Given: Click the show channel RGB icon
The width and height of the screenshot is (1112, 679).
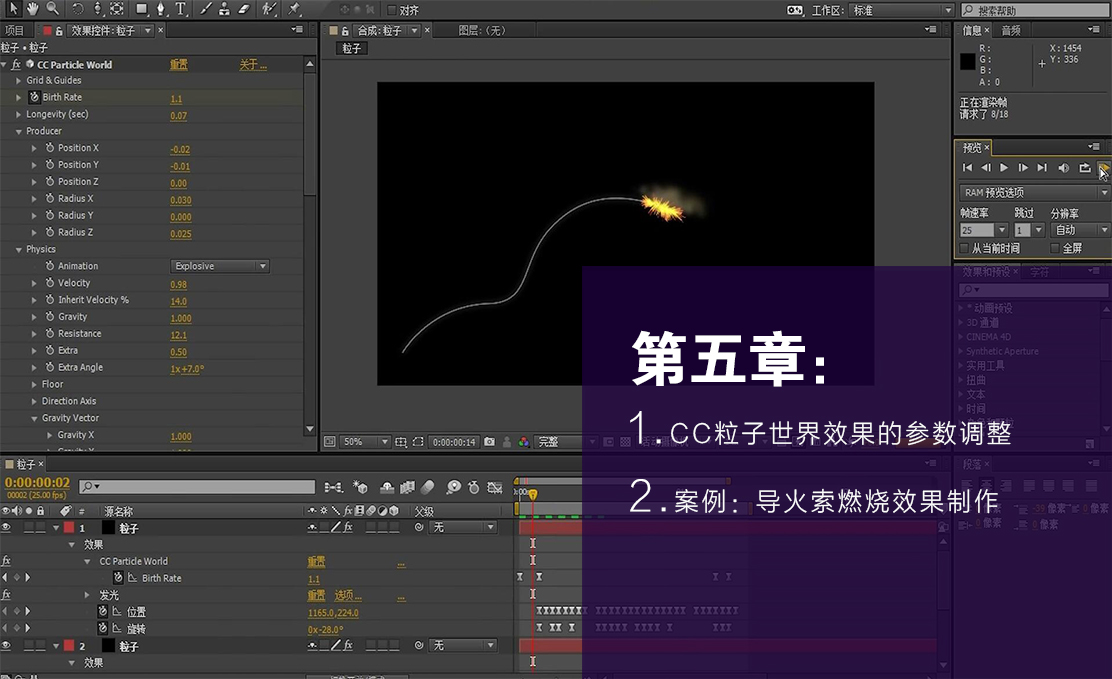Looking at the screenshot, I should click(523, 441).
